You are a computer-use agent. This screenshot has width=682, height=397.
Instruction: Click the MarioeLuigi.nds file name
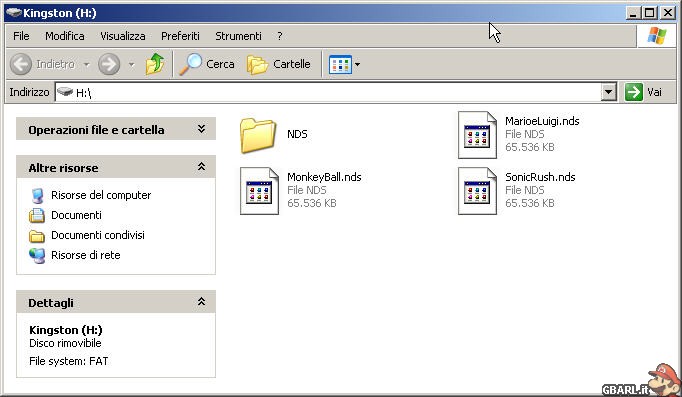point(542,121)
